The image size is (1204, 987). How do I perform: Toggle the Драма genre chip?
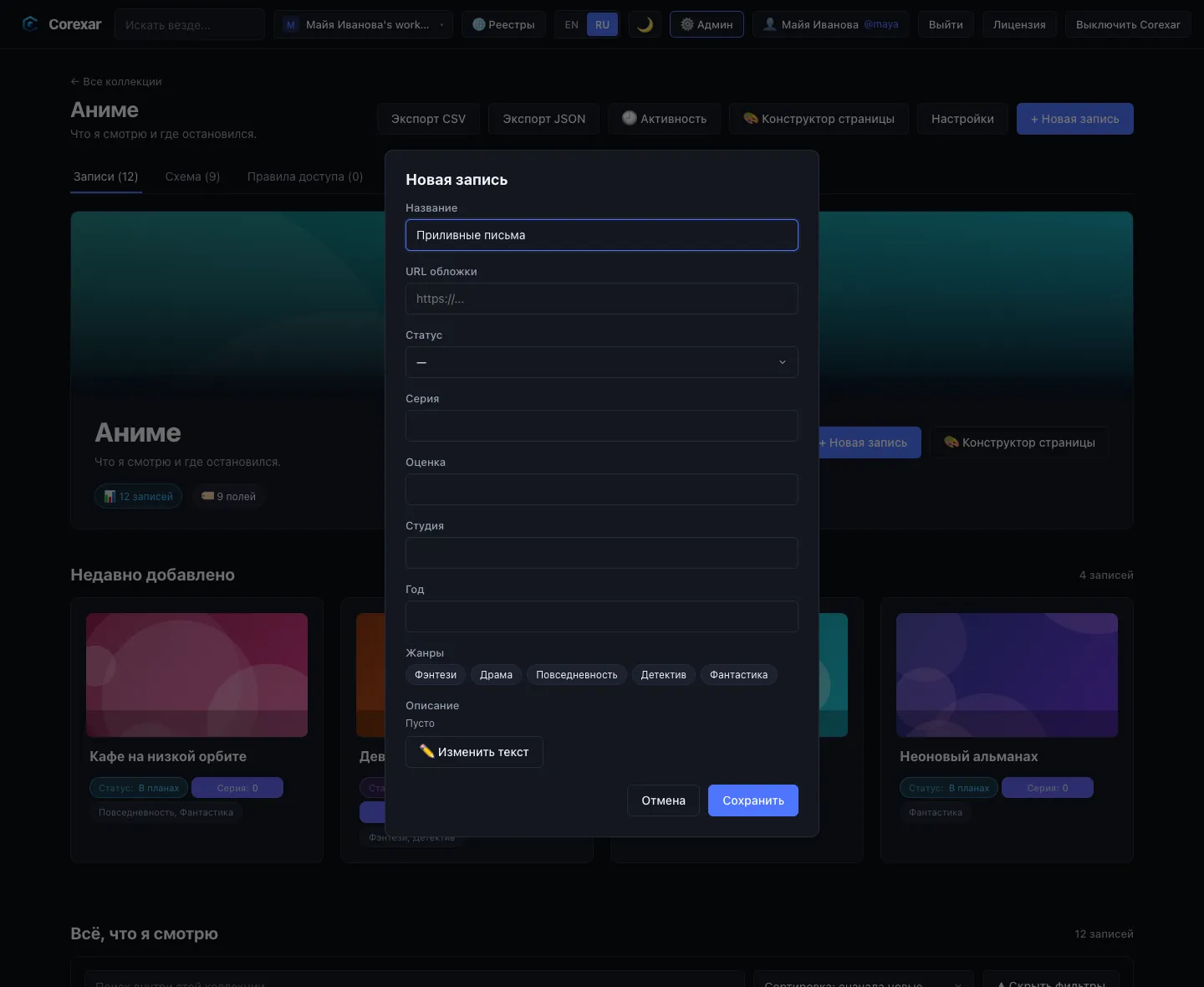coord(496,675)
